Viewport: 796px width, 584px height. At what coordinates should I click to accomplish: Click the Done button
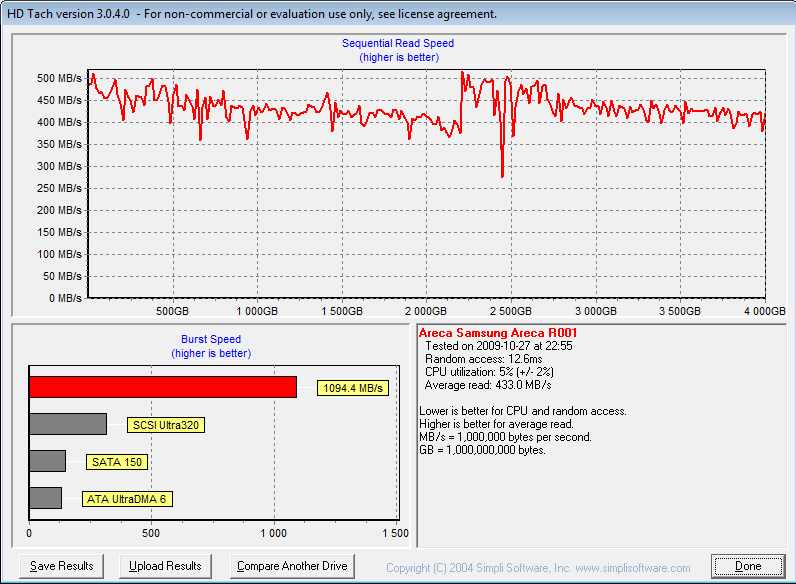click(x=748, y=566)
